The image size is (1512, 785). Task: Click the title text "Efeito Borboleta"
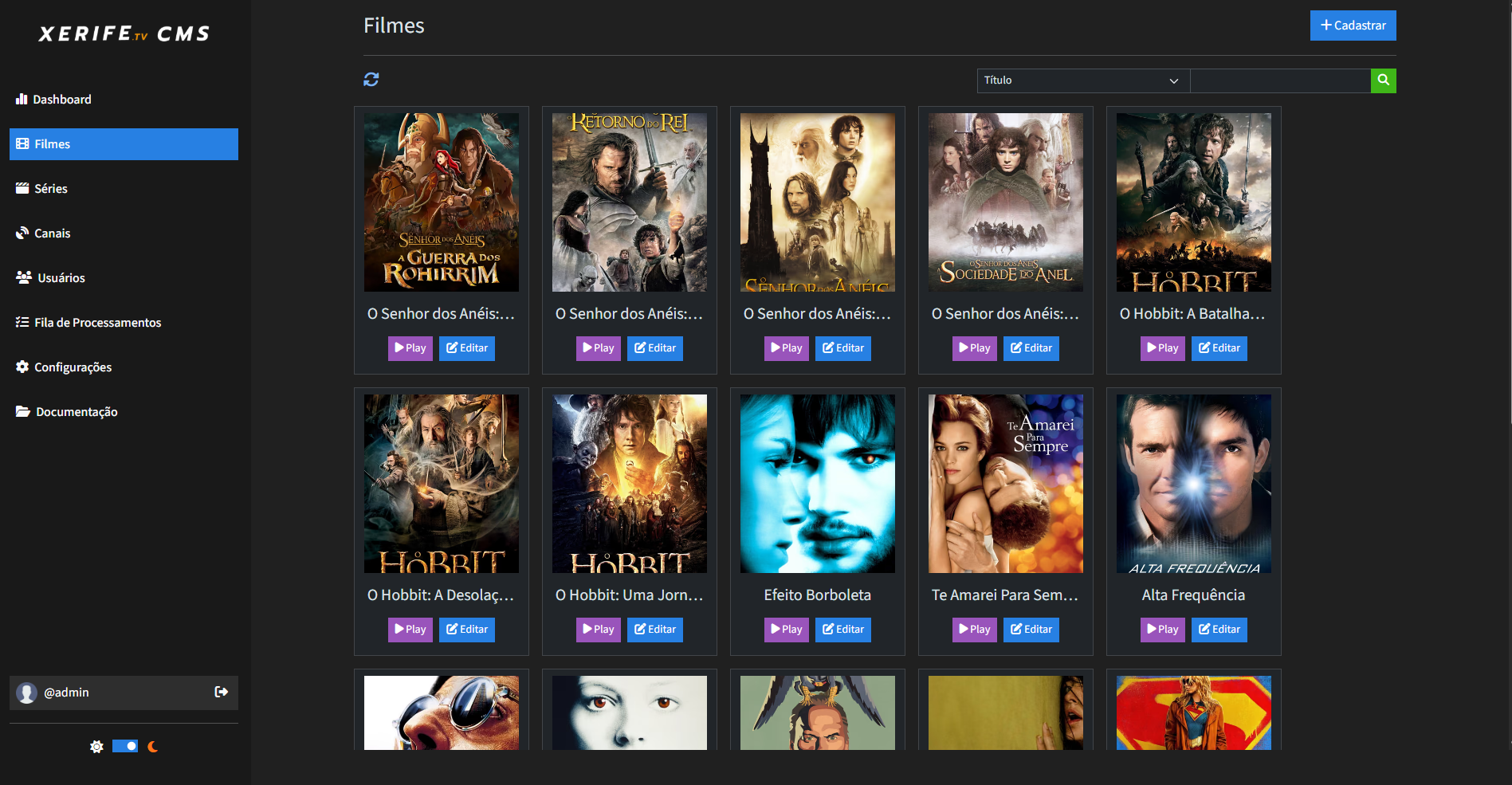(x=818, y=595)
